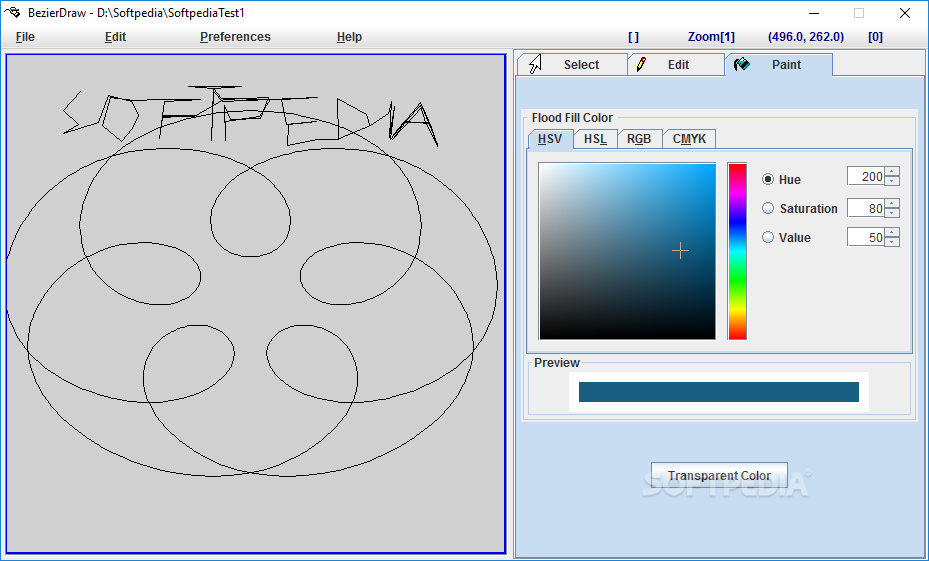Select the Value radio button
This screenshot has height=561, width=929.
tap(768, 237)
